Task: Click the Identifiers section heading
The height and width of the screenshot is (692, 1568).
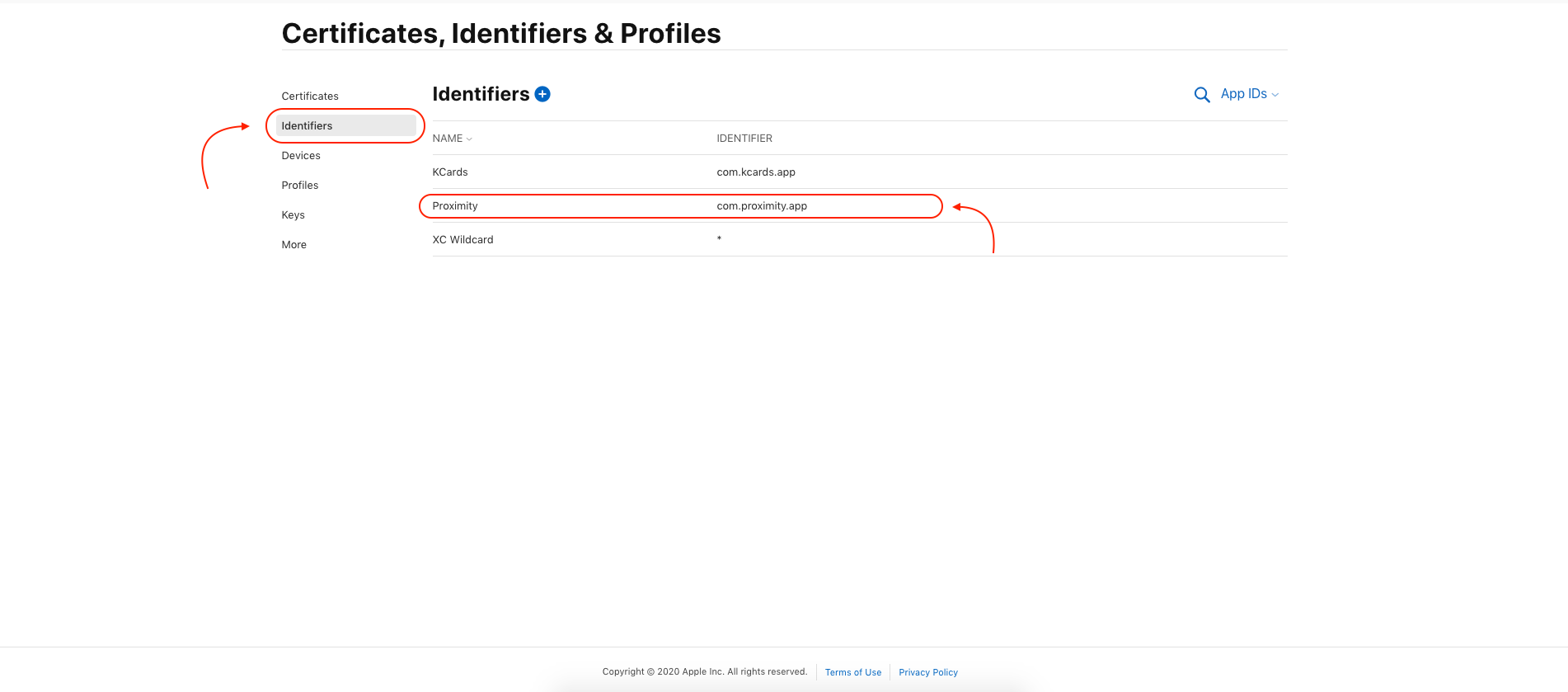Action: pyautogui.click(x=481, y=94)
